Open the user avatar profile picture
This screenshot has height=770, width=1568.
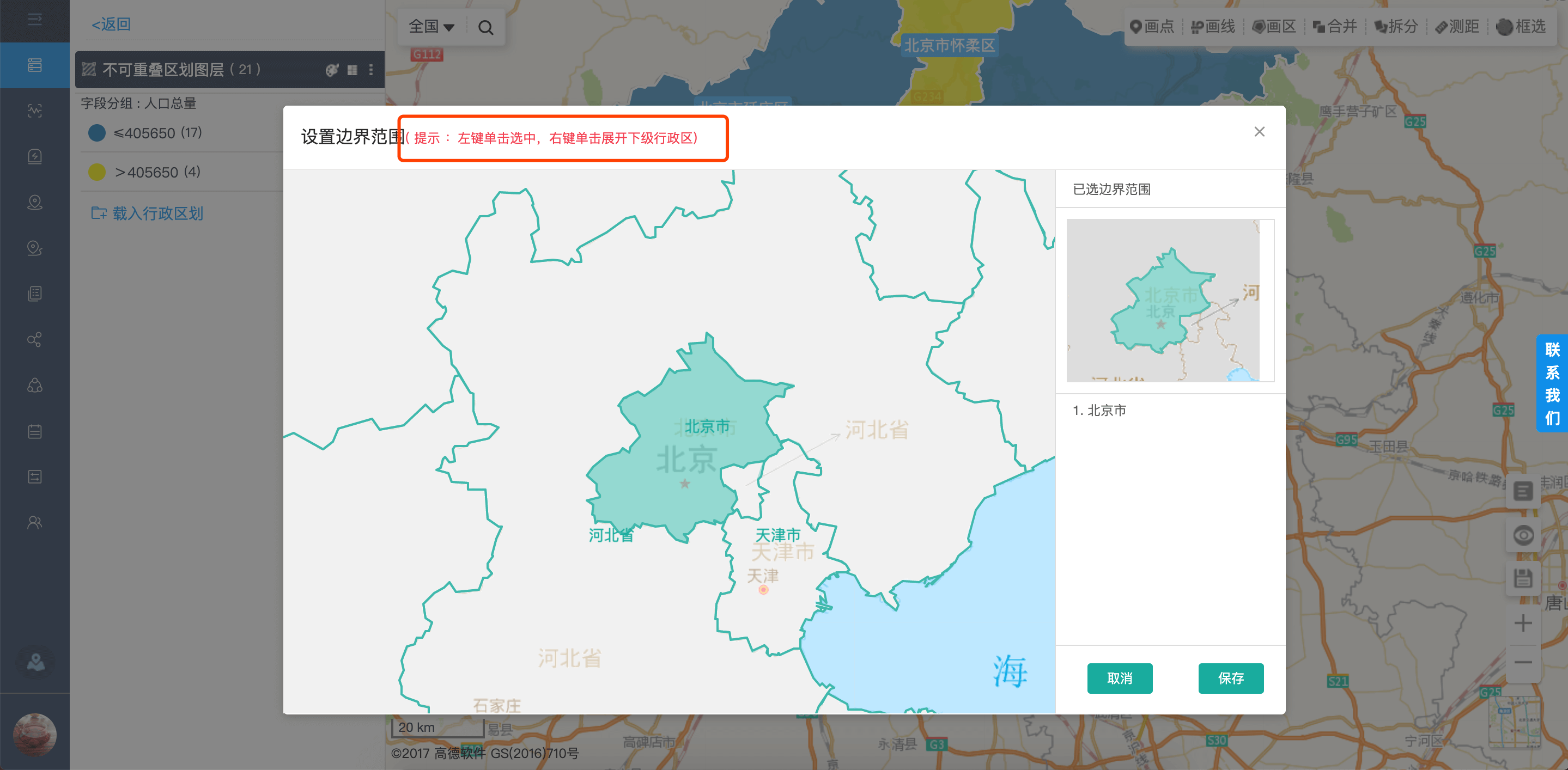click(x=35, y=734)
